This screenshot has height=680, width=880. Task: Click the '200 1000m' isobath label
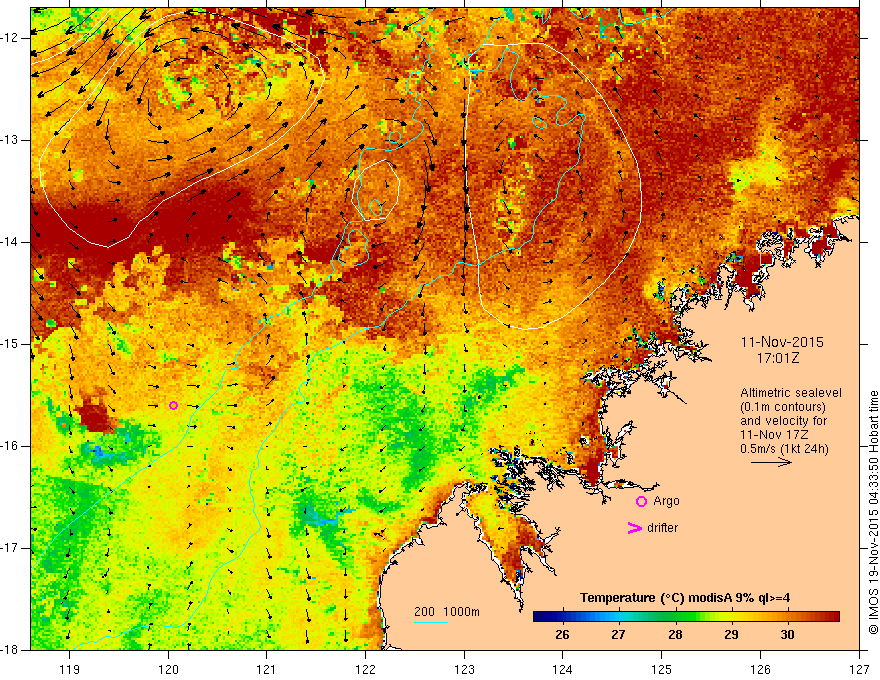447,612
